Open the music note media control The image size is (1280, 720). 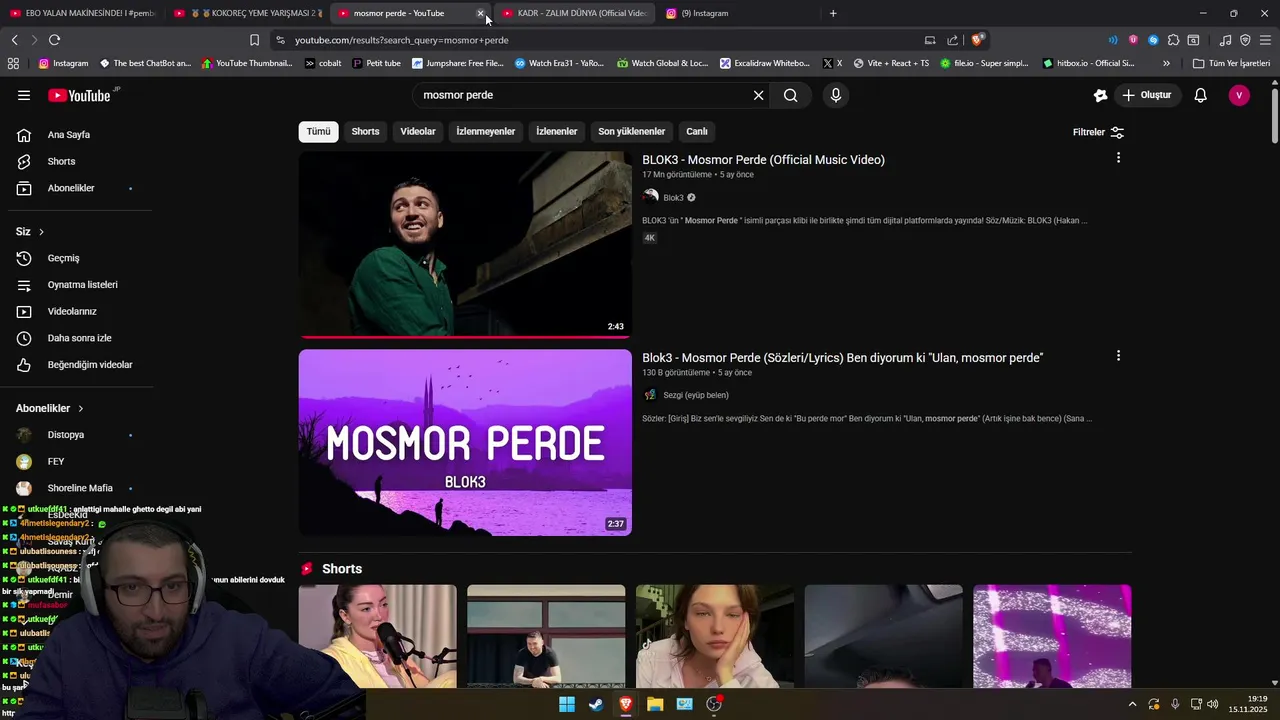click(x=1225, y=40)
